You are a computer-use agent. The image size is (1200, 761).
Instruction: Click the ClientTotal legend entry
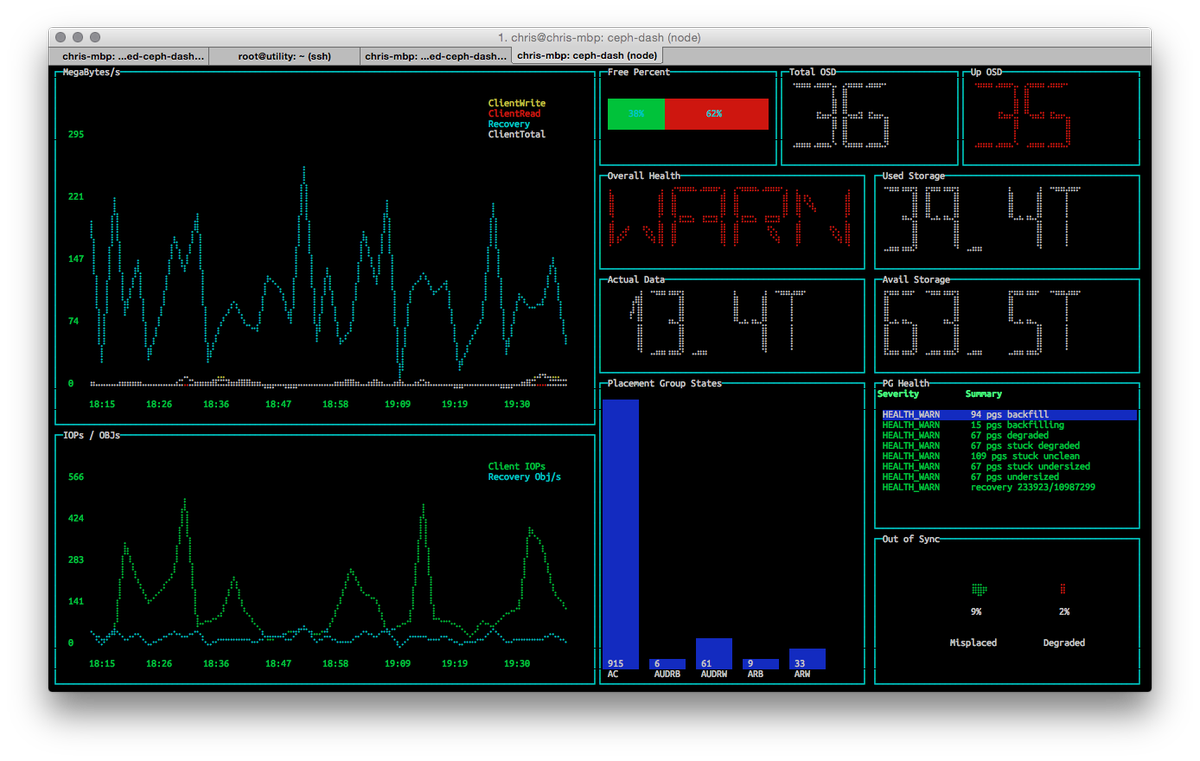pyautogui.click(x=517, y=134)
